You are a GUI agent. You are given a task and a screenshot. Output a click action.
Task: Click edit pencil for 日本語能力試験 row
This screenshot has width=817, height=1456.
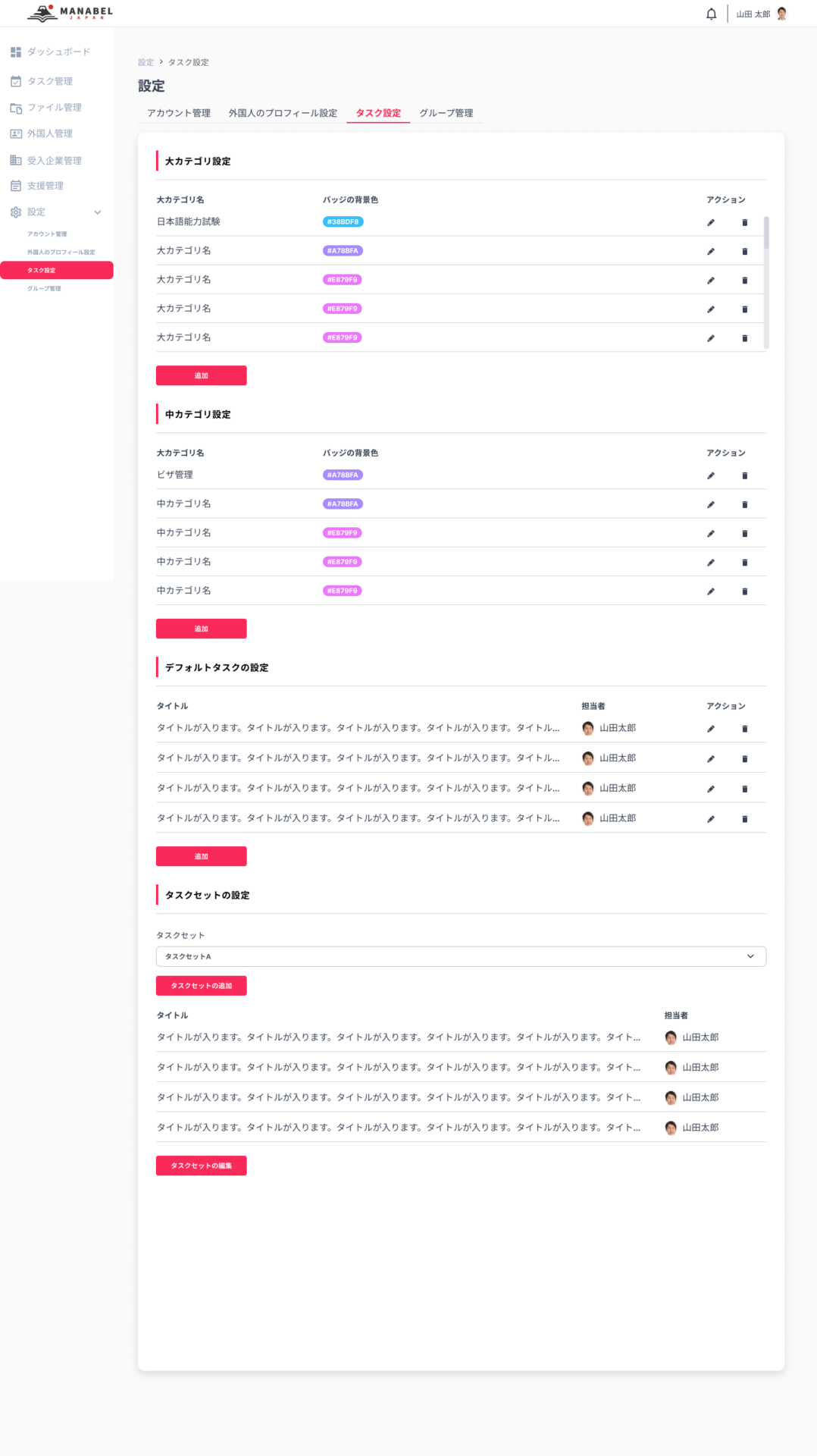click(x=711, y=222)
